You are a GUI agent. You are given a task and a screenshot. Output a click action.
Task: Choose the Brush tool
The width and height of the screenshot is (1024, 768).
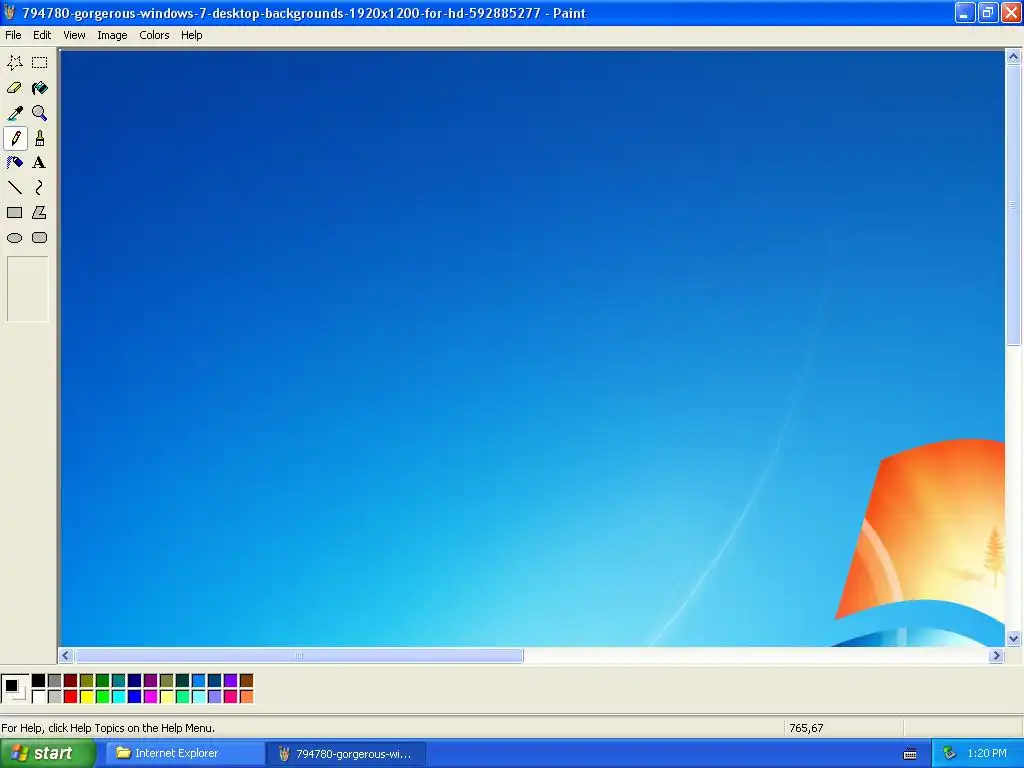pos(40,138)
